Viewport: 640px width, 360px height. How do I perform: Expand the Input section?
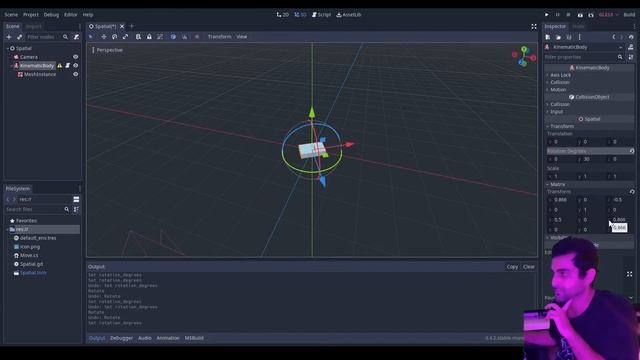[590, 112]
